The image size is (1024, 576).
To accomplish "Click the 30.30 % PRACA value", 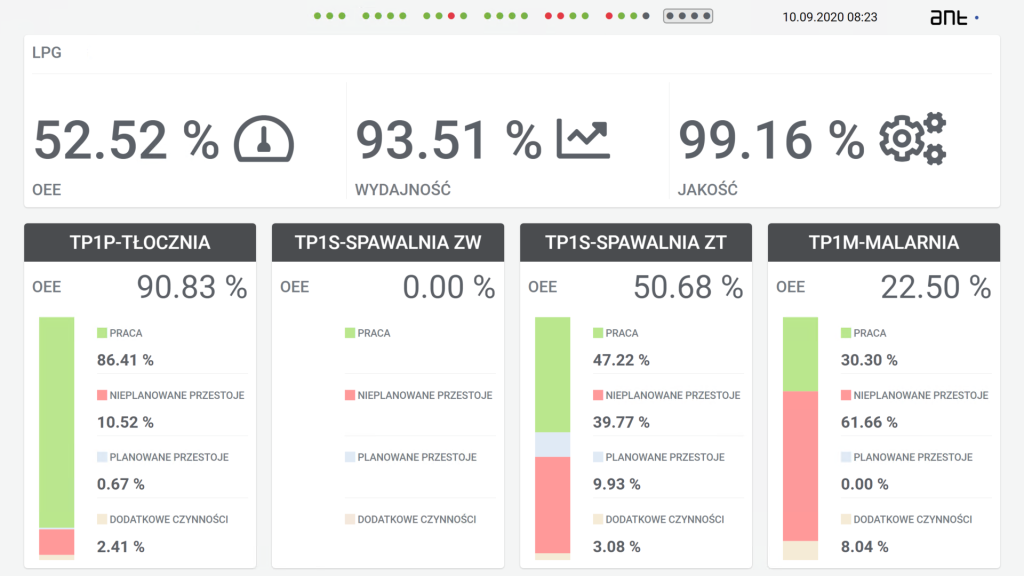I will pyautogui.click(x=869, y=360).
